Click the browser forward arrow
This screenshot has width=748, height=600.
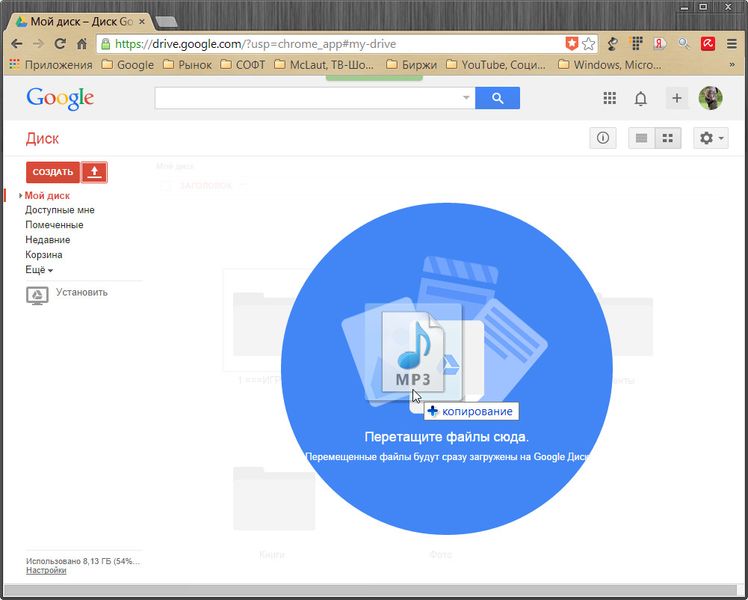[x=38, y=44]
